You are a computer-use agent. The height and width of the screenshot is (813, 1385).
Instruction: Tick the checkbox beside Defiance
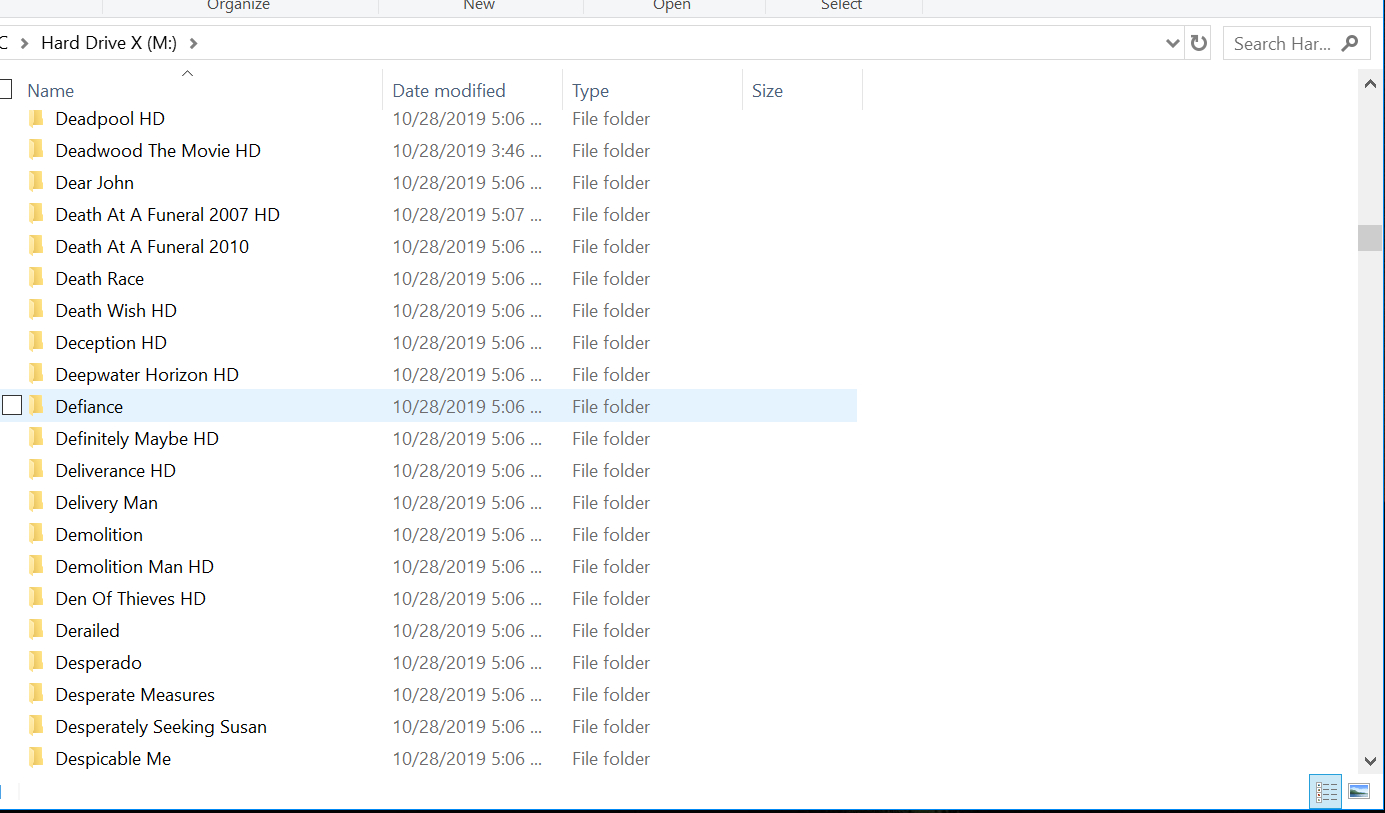[12, 406]
